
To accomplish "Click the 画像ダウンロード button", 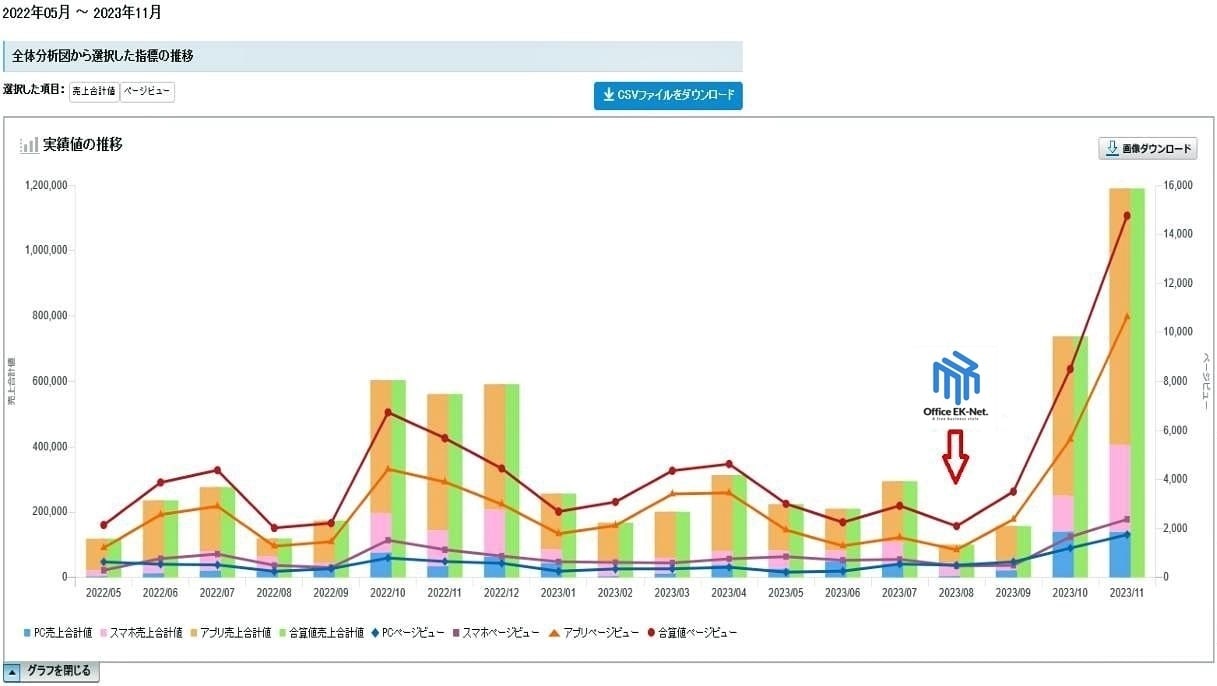I will click(1148, 148).
